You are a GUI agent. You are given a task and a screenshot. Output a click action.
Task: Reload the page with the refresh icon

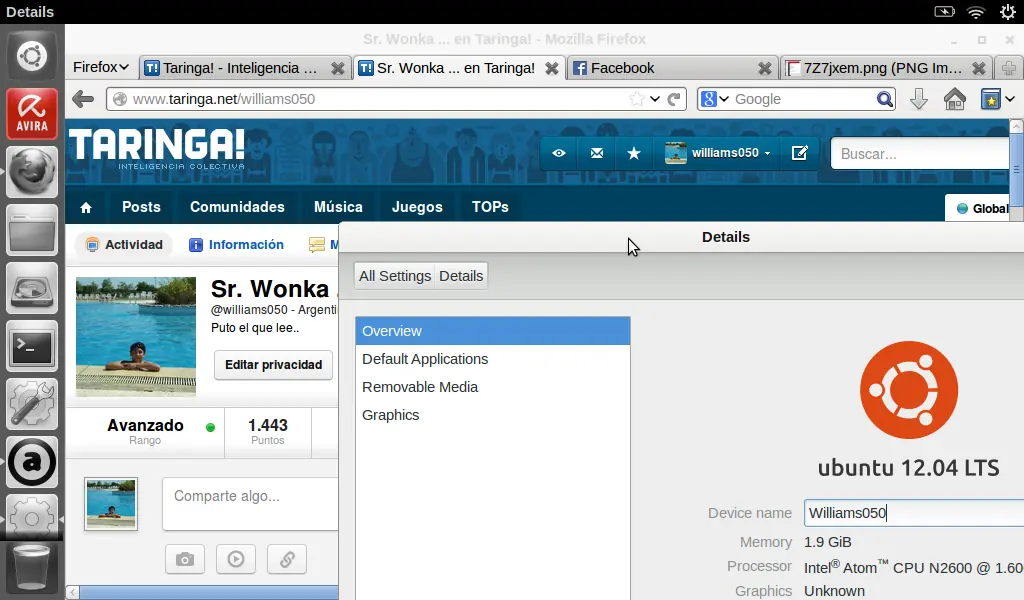point(675,99)
